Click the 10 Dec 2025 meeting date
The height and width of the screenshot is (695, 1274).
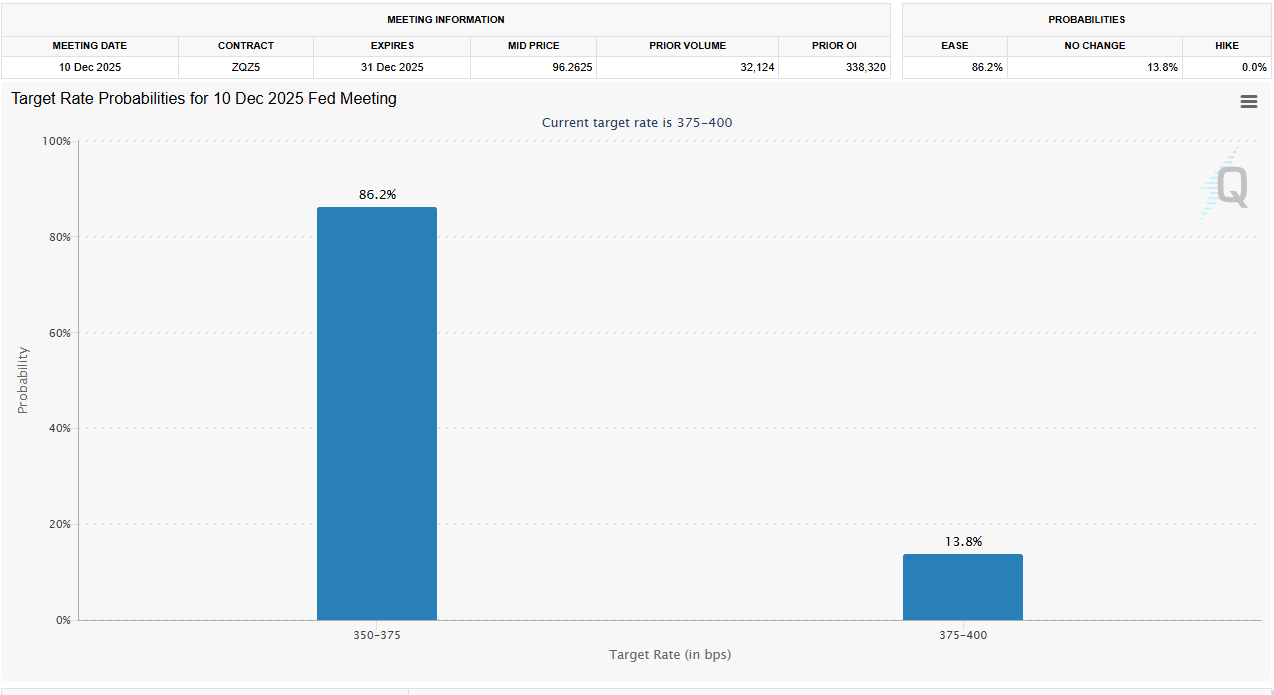tap(90, 67)
